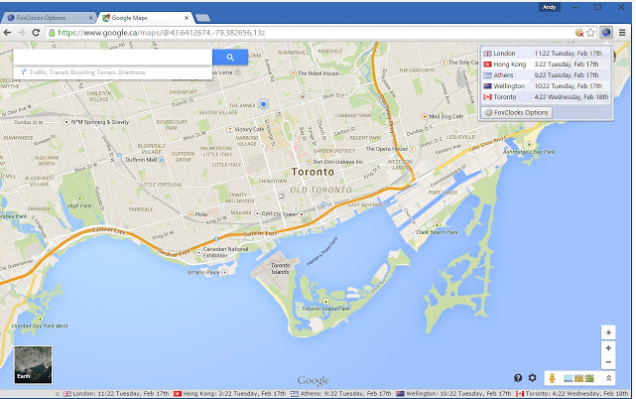Click the blue map search button
The height and width of the screenshot is (399, 636).
(230, 57)
